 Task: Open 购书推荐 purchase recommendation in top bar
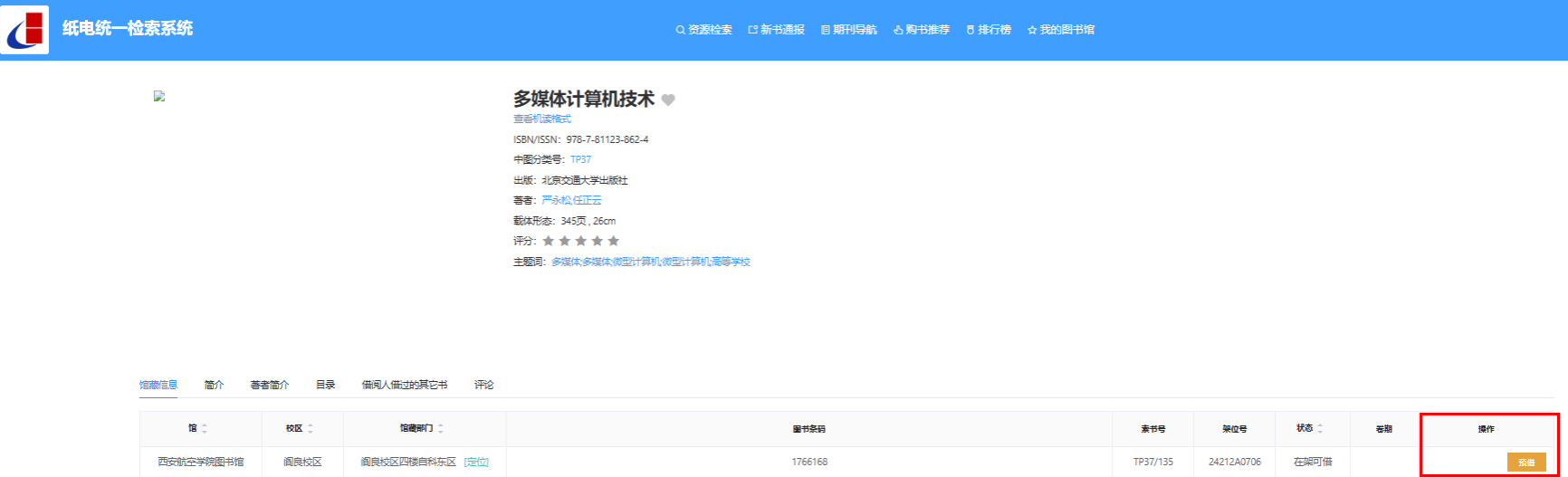click(921, 30)
